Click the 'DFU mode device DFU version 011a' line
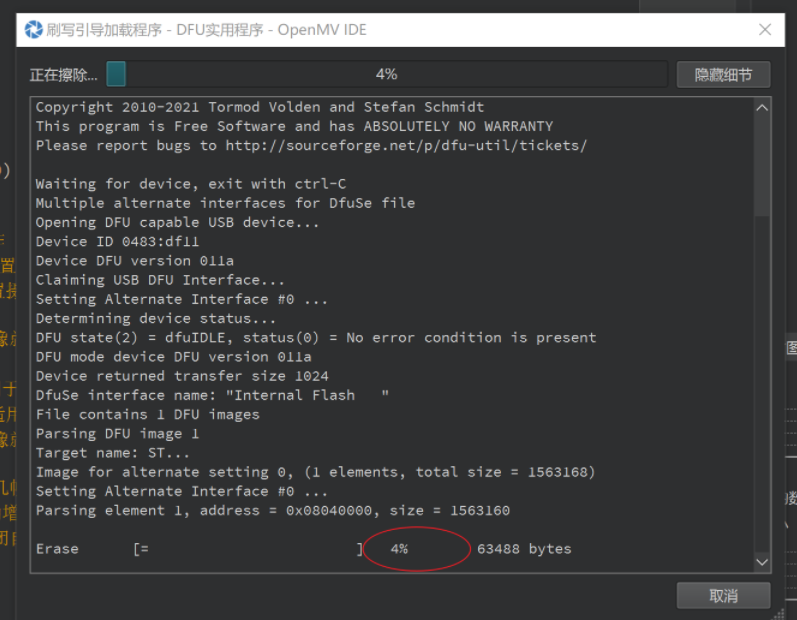 (173, 357)
